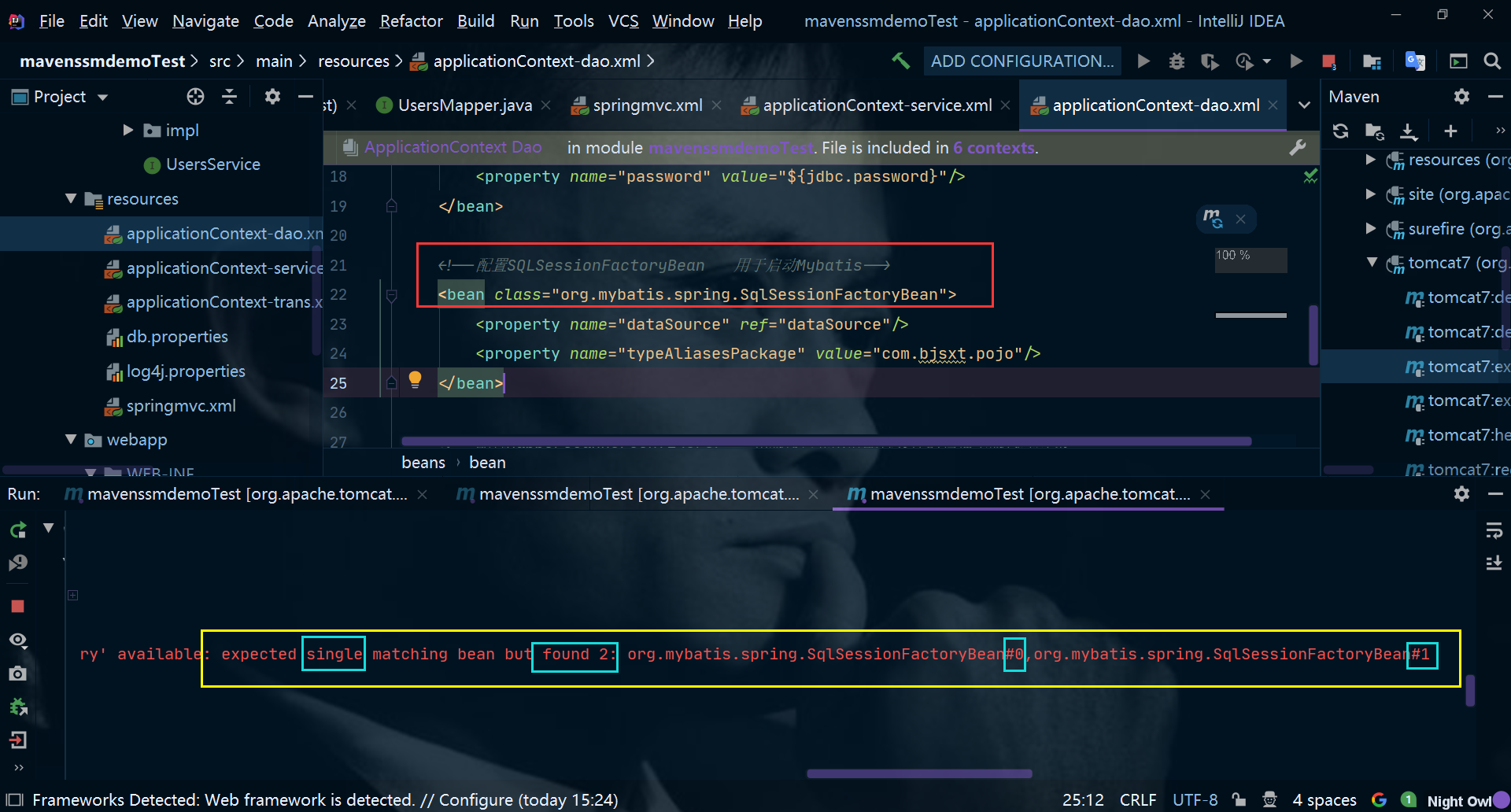Open the Project view dropdown arrow
This screenshot has width=1511, height=812.
point(102,97)
